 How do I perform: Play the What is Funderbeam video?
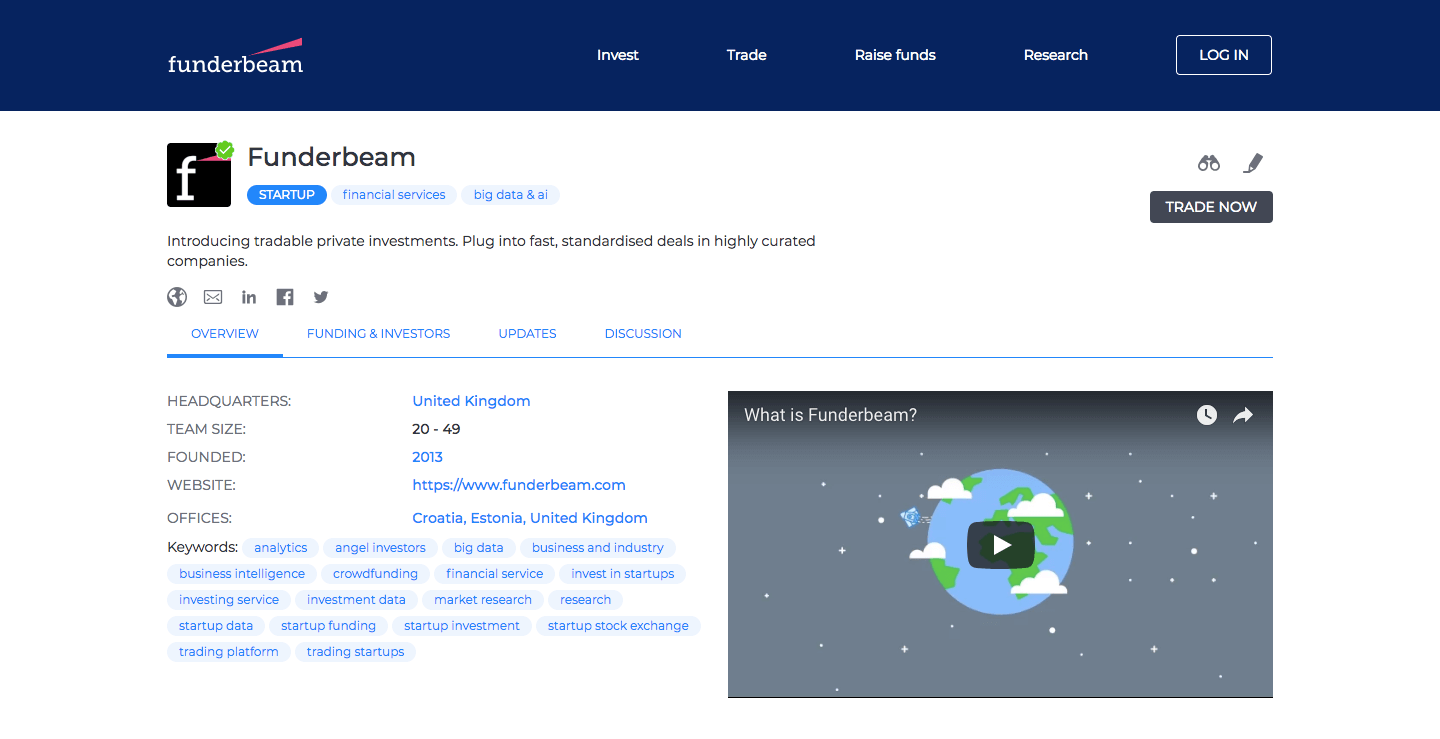(x=1000, y=545)
